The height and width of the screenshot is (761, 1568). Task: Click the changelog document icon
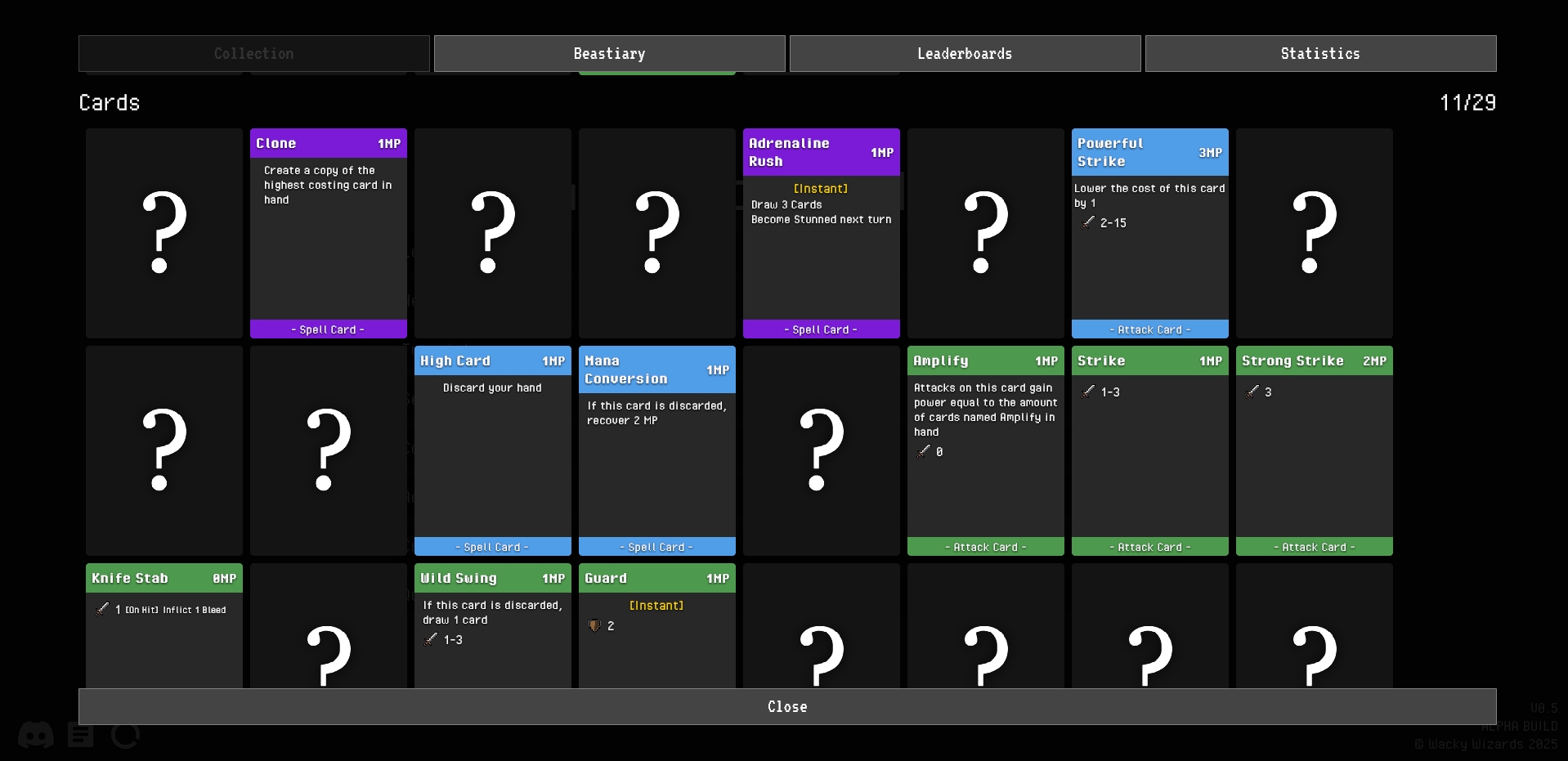(80, 735)
